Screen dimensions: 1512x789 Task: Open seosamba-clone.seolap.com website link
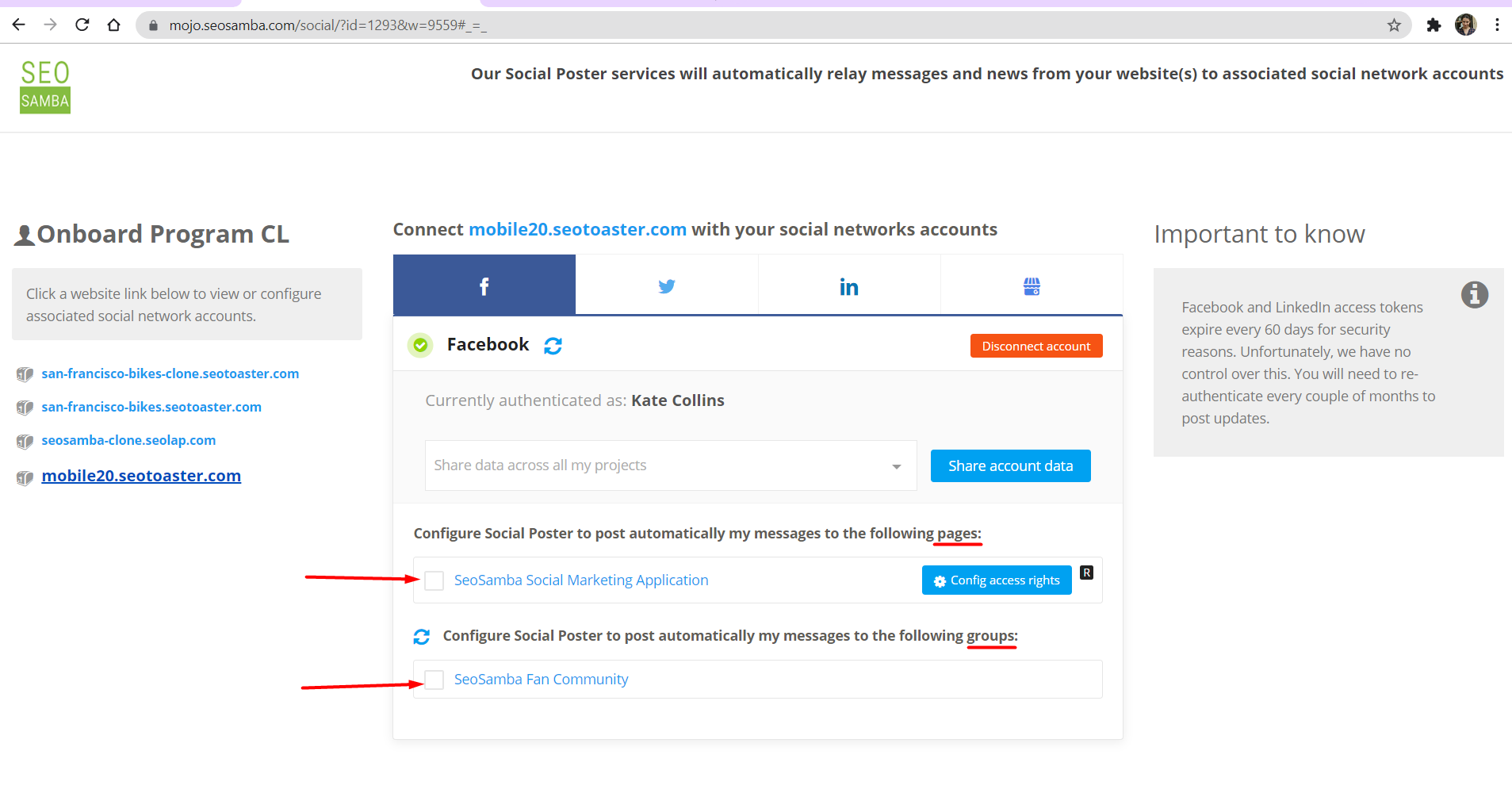click(128, 440)
